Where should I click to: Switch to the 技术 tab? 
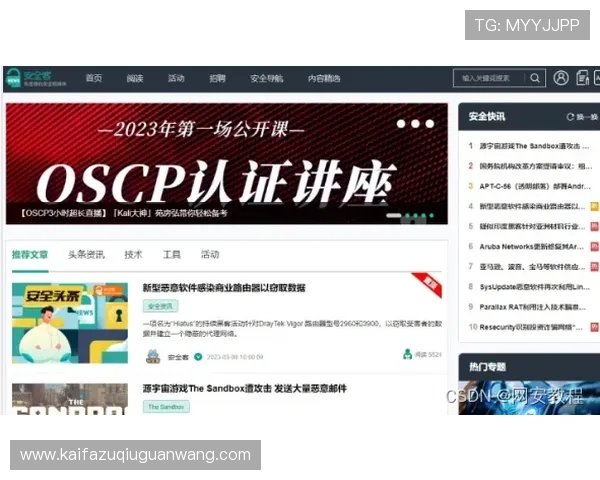pos(133,255)
